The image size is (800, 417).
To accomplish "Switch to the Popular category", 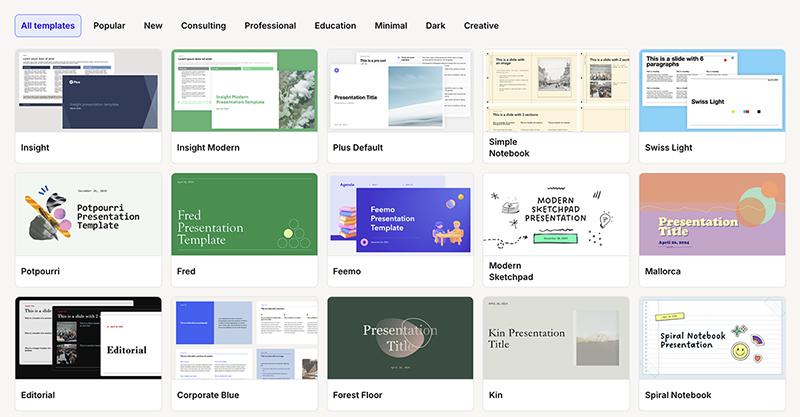I will [x=109, y=26].
